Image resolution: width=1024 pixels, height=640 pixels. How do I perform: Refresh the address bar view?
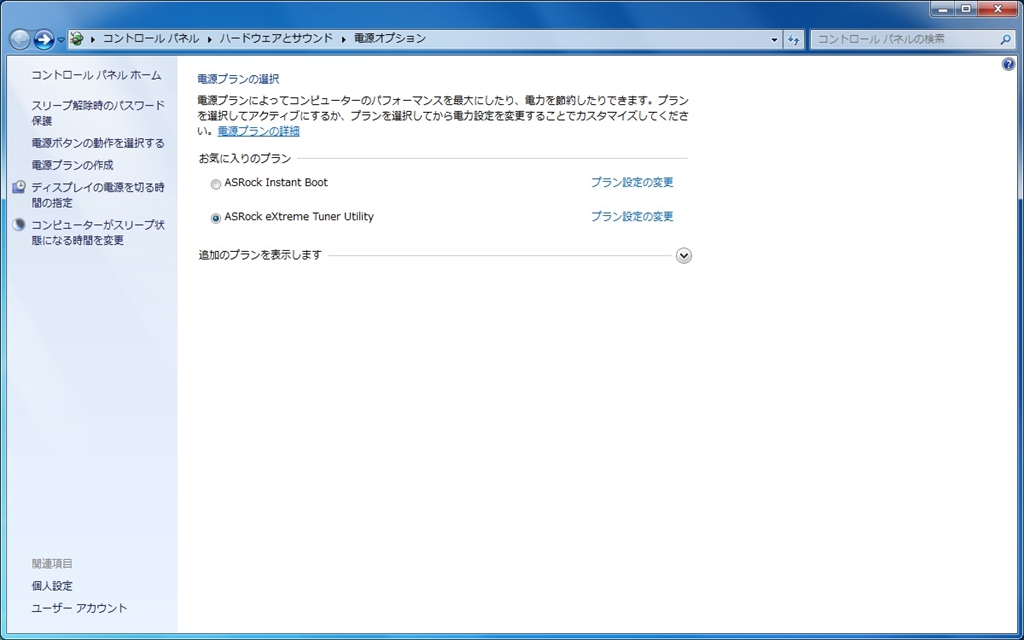(x=793, y=40)
